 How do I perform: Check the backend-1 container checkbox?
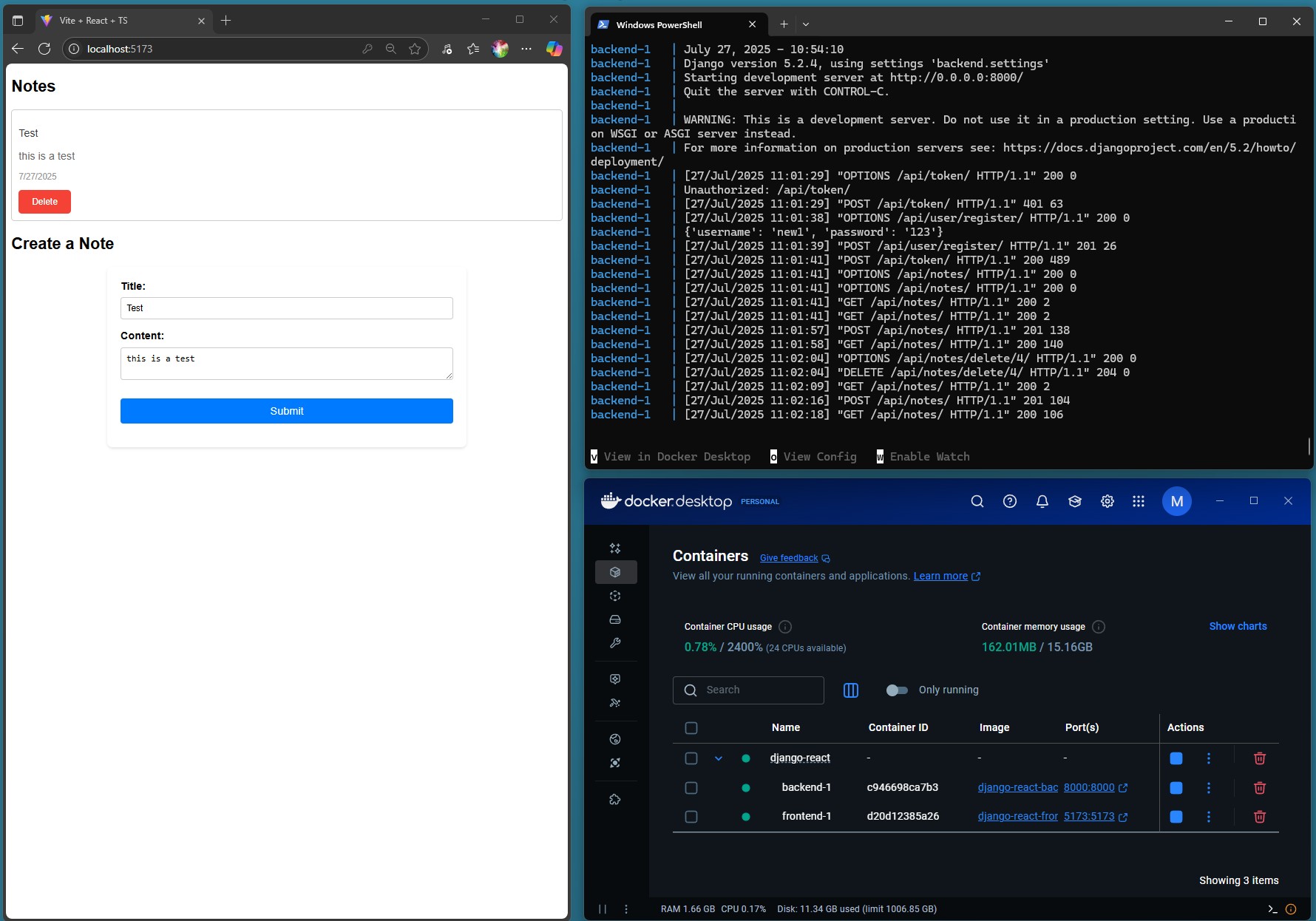[x=691, y=788]
